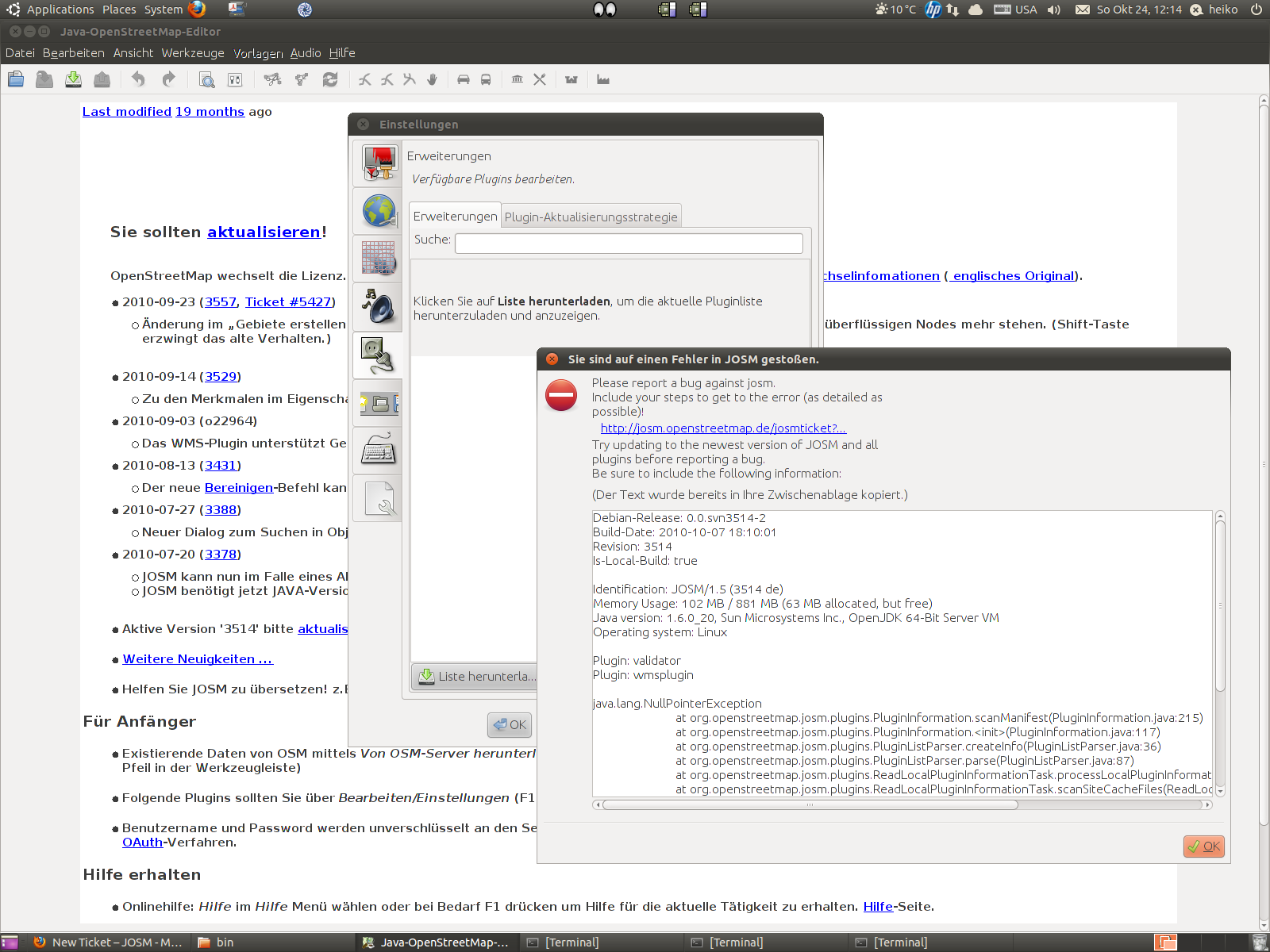Switch to Plugin-Aktualisierungsstrategie tab
This screenshot has width=1270, height=952.
click(591, 217)
